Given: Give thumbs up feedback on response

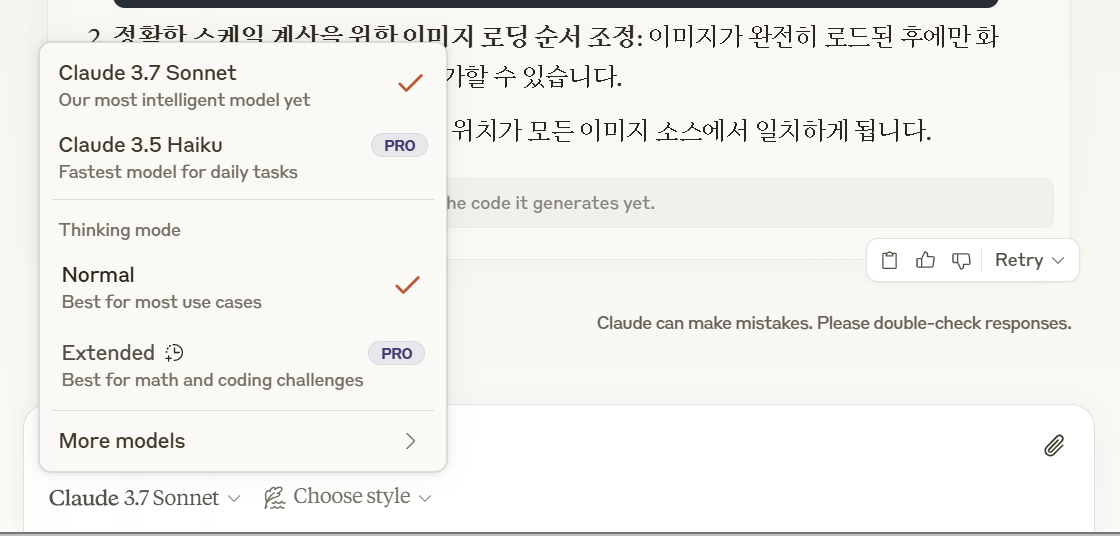Looking at the screenshot, I should point(925,260).
